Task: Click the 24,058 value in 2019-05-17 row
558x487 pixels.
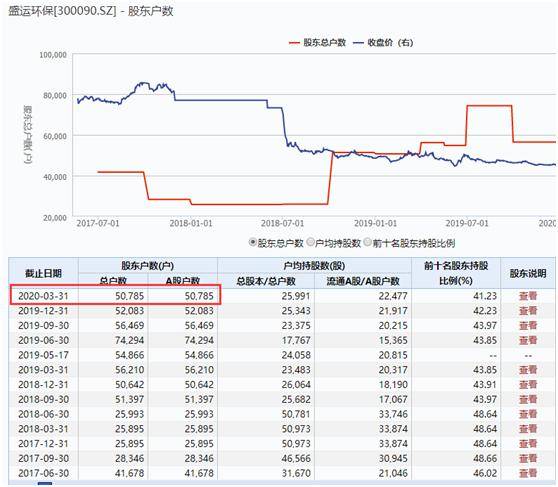Action: coord(296,355)
